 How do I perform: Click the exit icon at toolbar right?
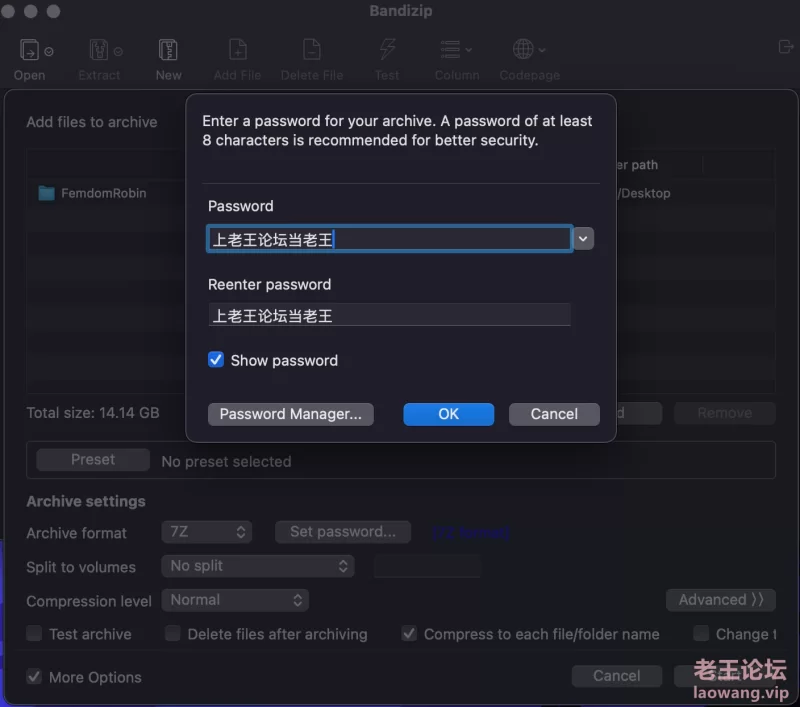[x=786, y=47]
